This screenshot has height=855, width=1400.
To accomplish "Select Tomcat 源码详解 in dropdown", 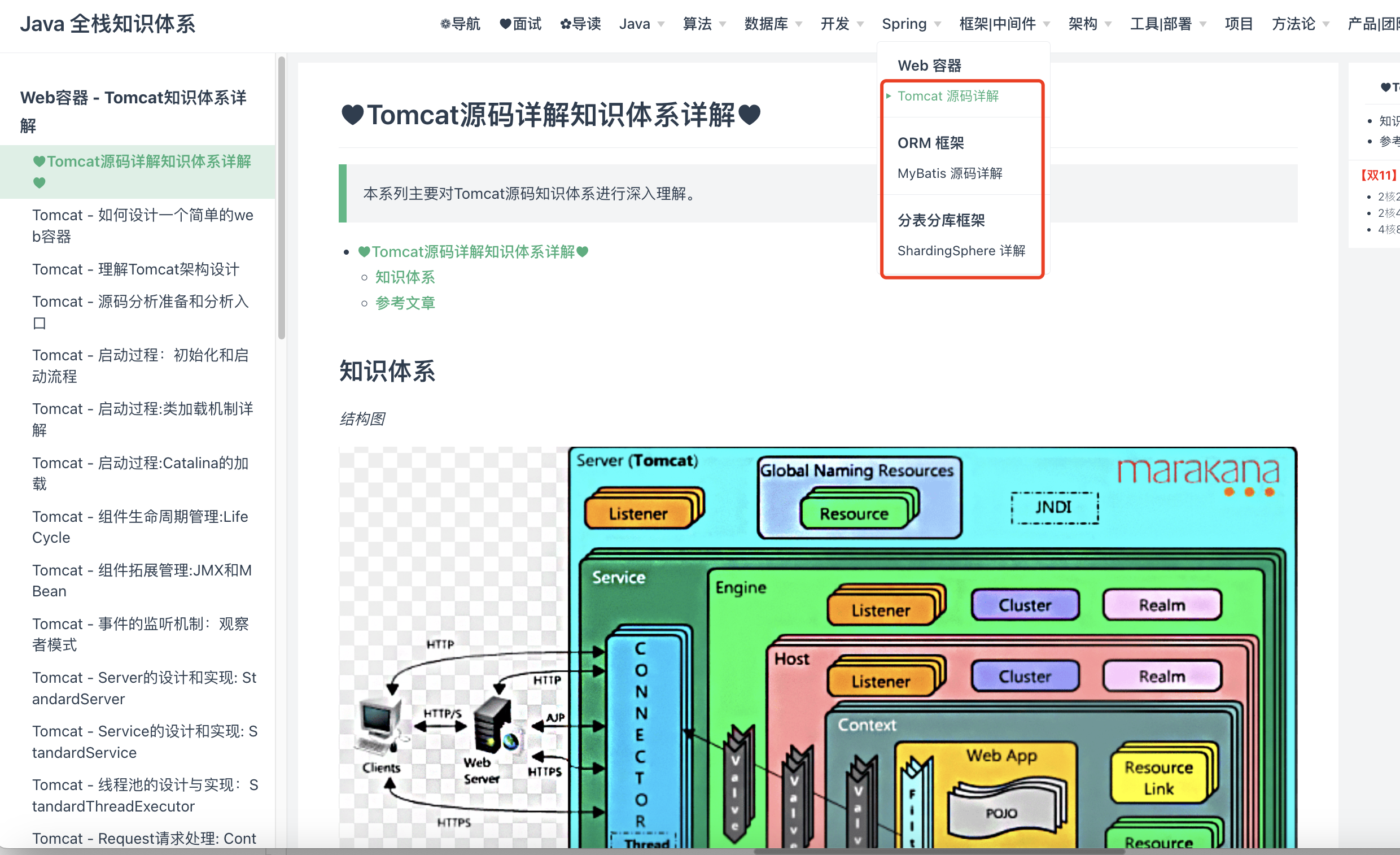I will point(948,96).
